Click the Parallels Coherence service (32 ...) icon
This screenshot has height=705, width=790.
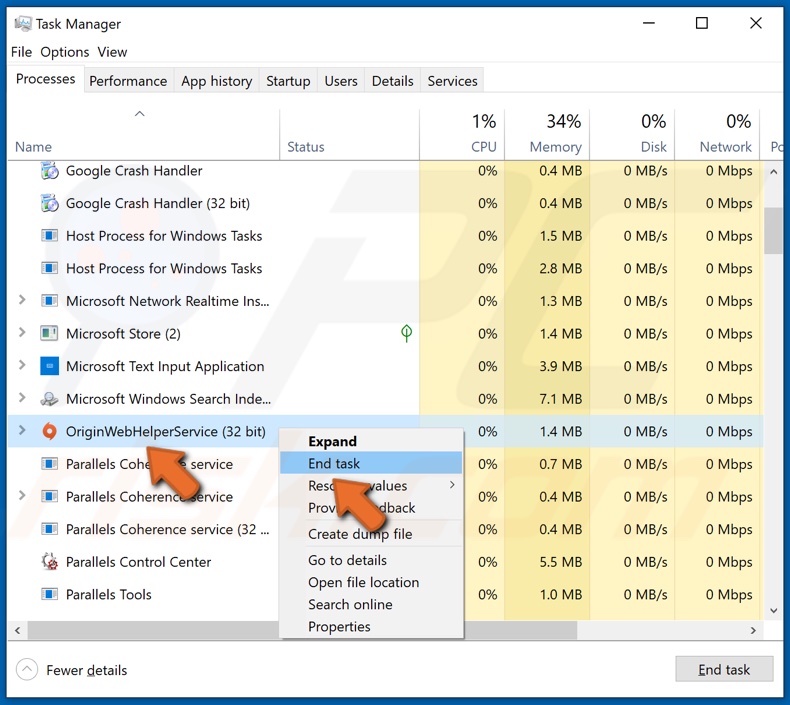(x=49, y=529)
